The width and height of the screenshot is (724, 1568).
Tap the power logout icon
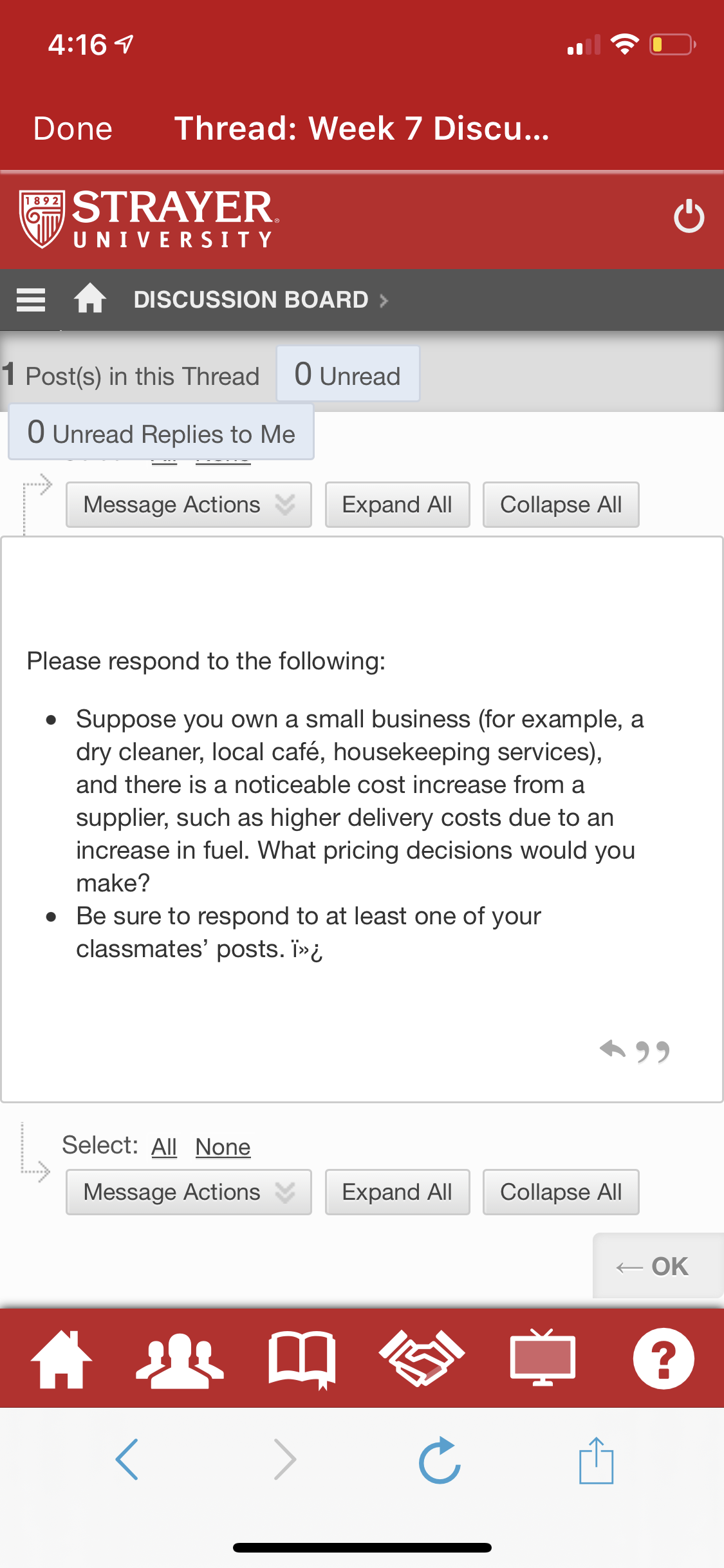click(x=689, y=216)
